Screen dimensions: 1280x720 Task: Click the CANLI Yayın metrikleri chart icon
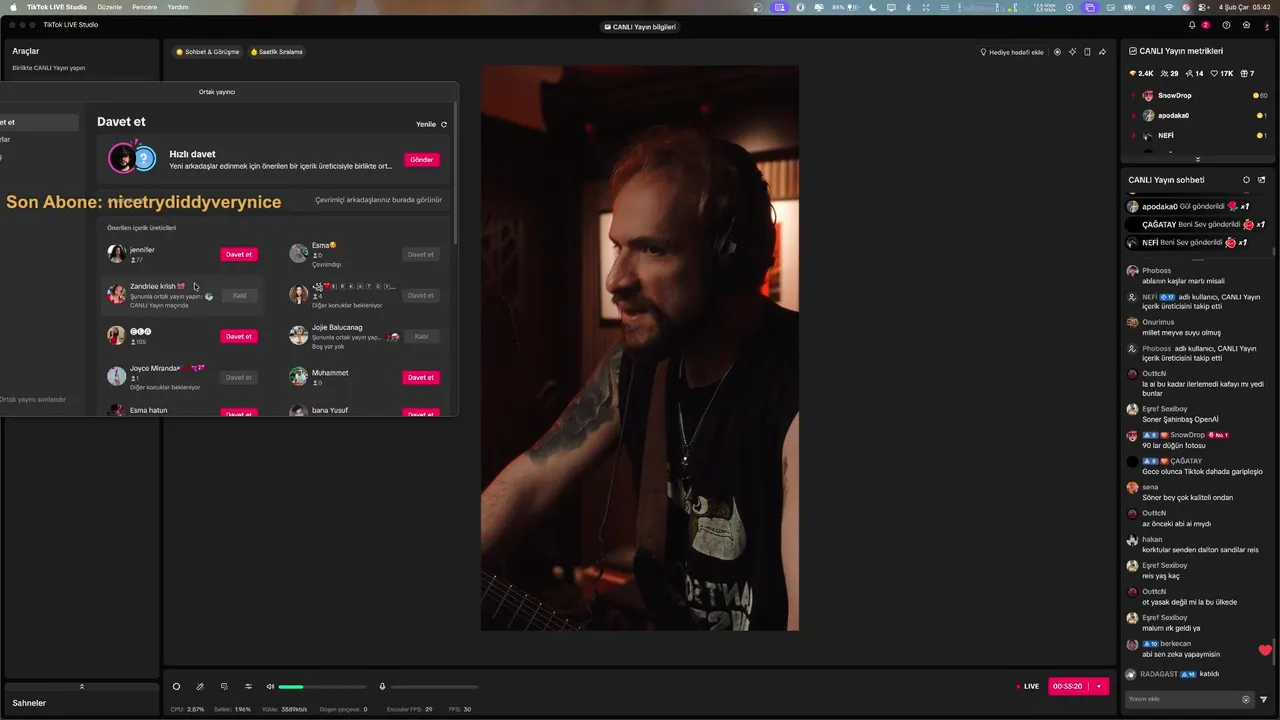tap(1133, 51)
